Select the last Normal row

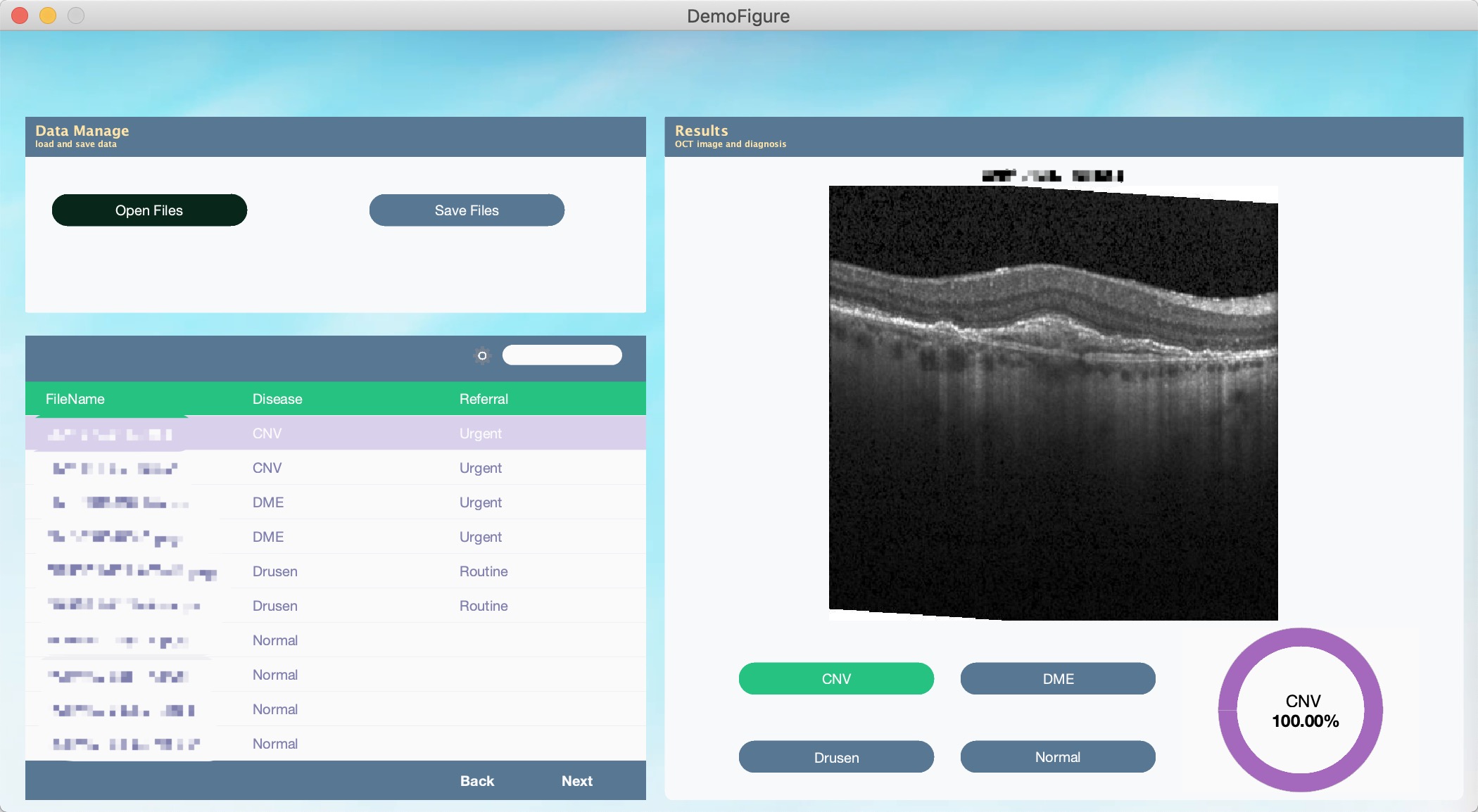pos(335,744)
